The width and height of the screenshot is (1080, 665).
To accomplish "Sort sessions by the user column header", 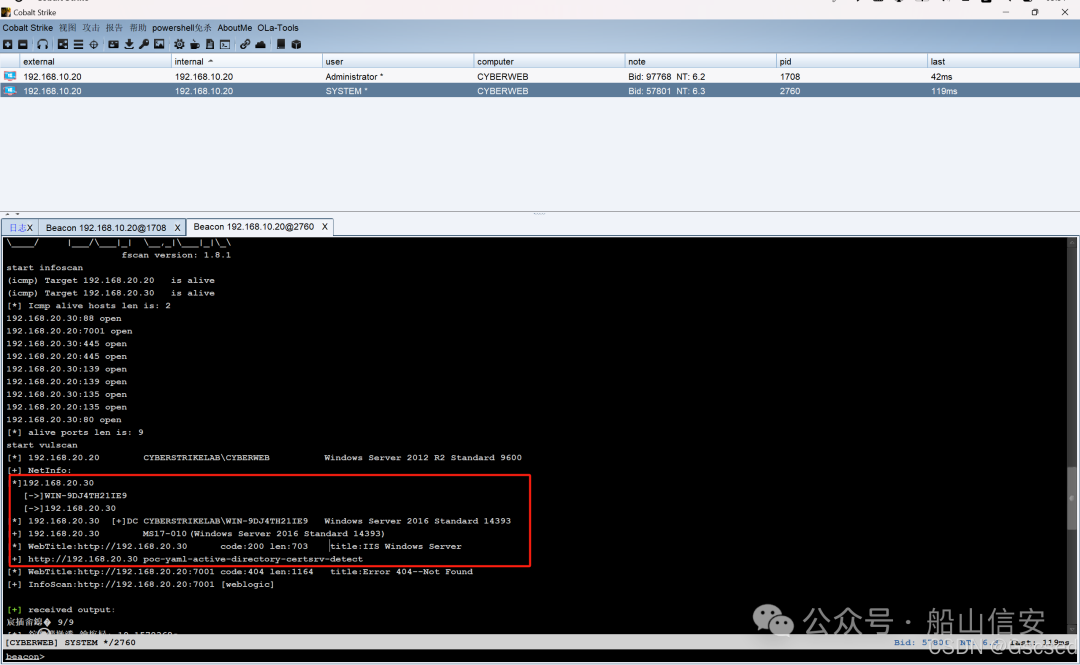I will (398, 61).
